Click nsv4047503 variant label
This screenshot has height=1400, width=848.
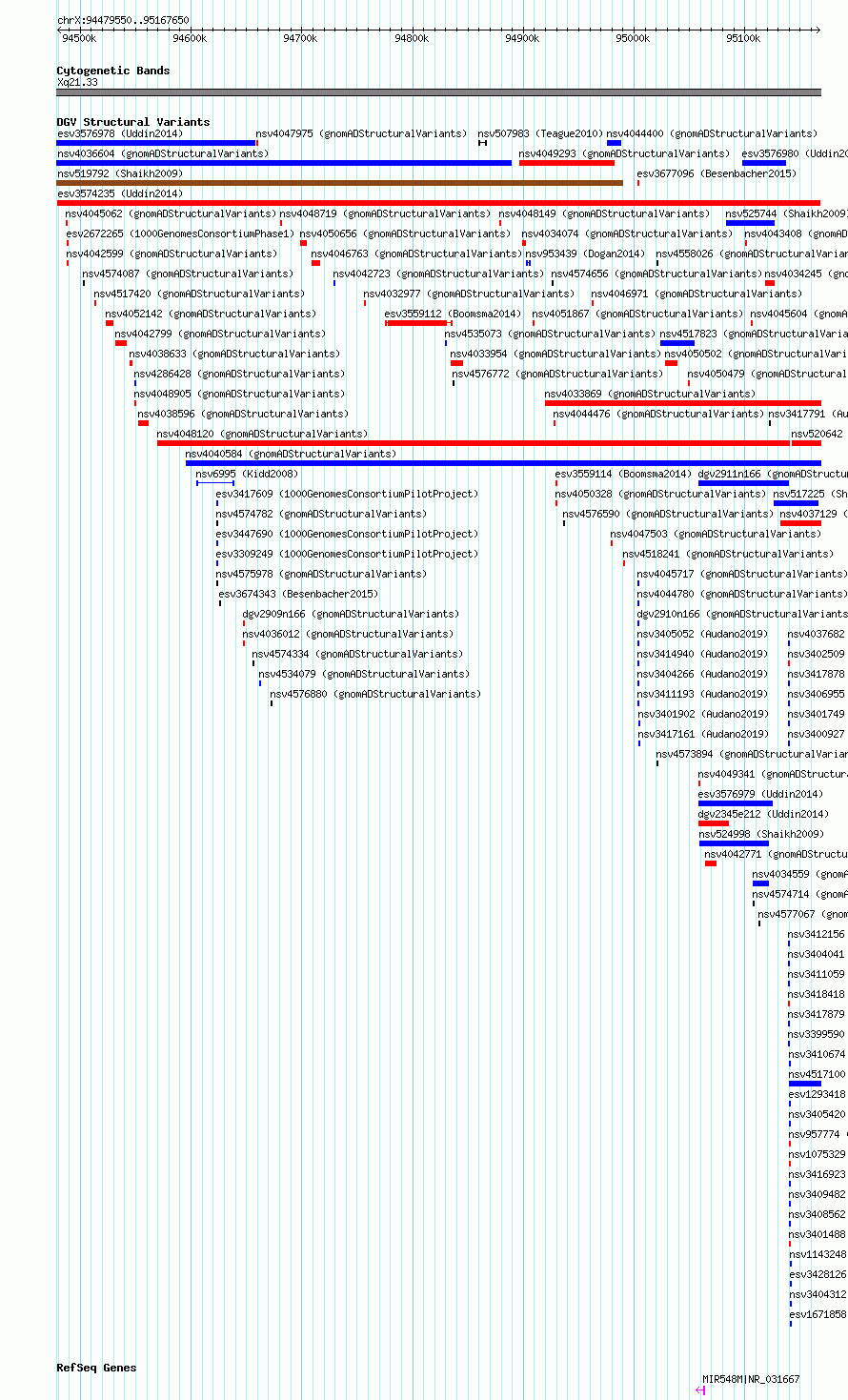716,534
